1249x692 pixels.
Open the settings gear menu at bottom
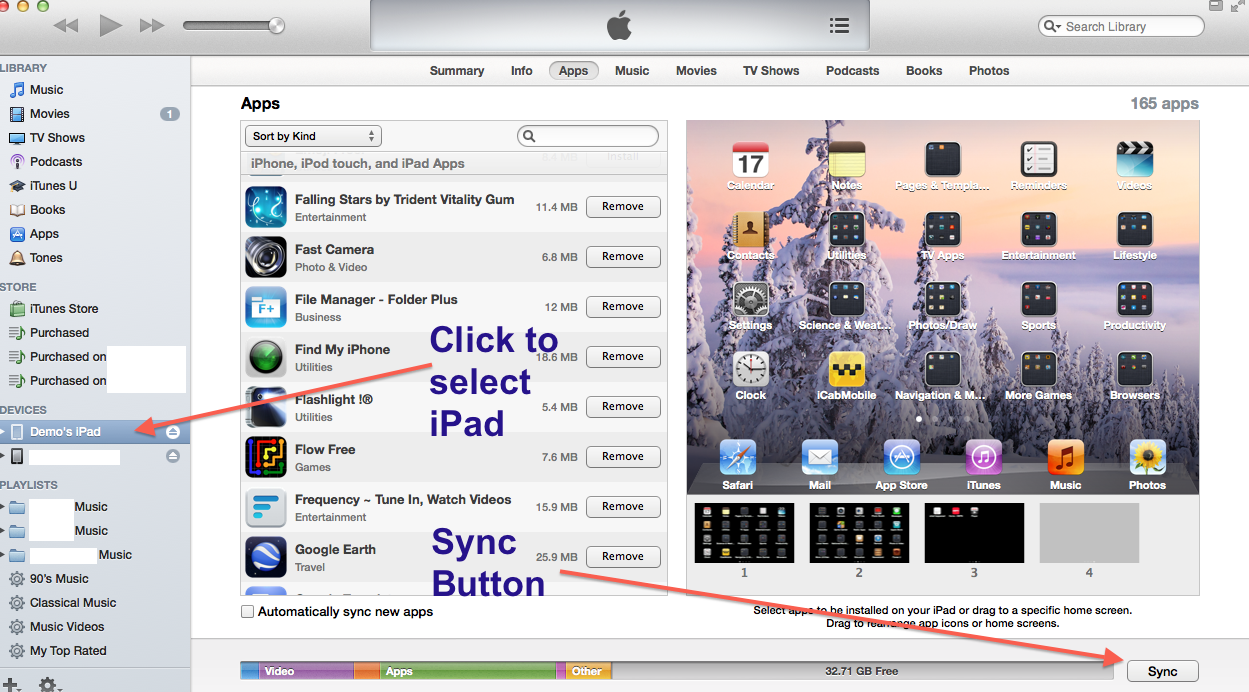(51, 685)
